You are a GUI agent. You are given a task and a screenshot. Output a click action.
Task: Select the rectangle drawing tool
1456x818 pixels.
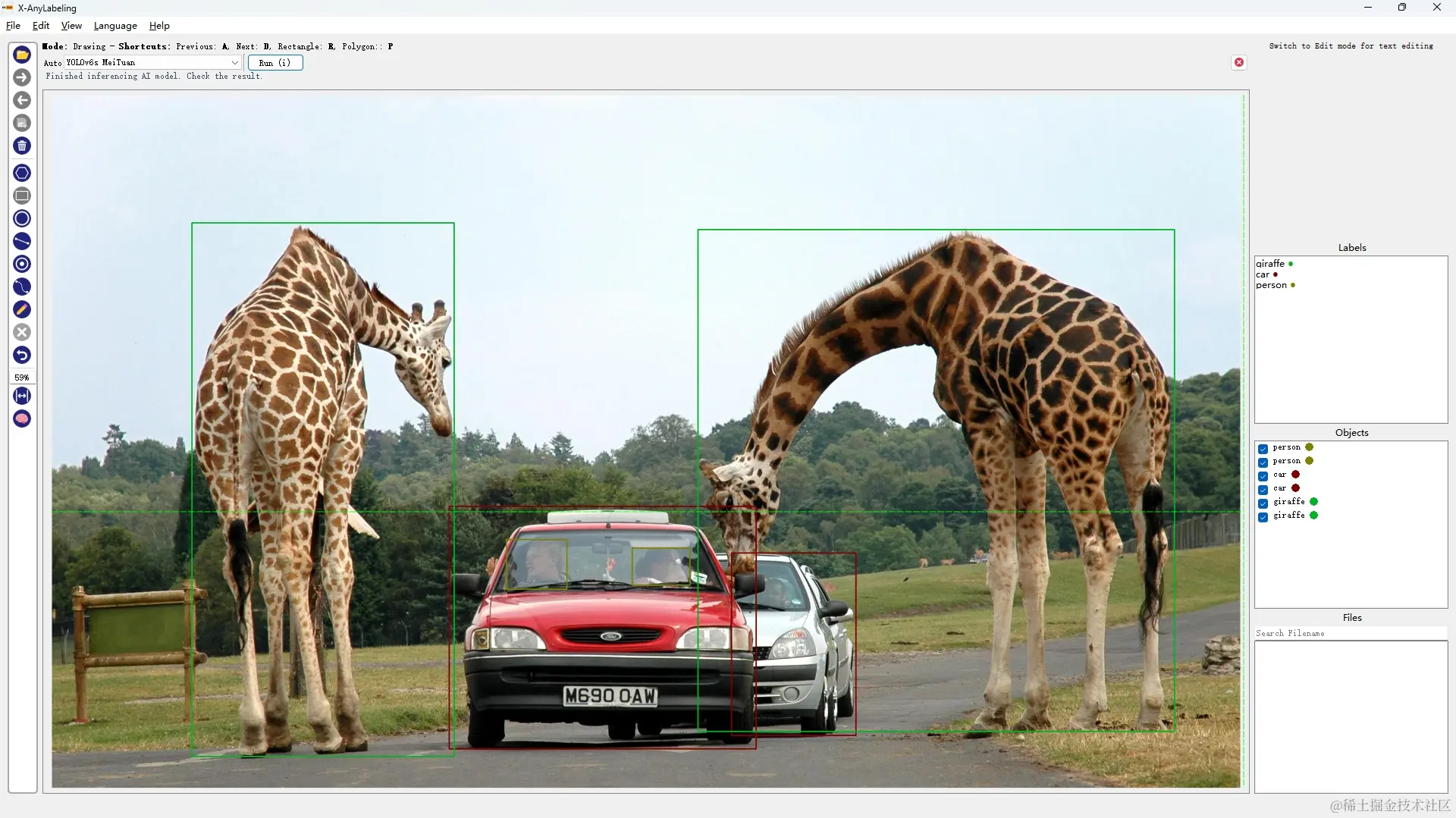click(x=22, y=196)
